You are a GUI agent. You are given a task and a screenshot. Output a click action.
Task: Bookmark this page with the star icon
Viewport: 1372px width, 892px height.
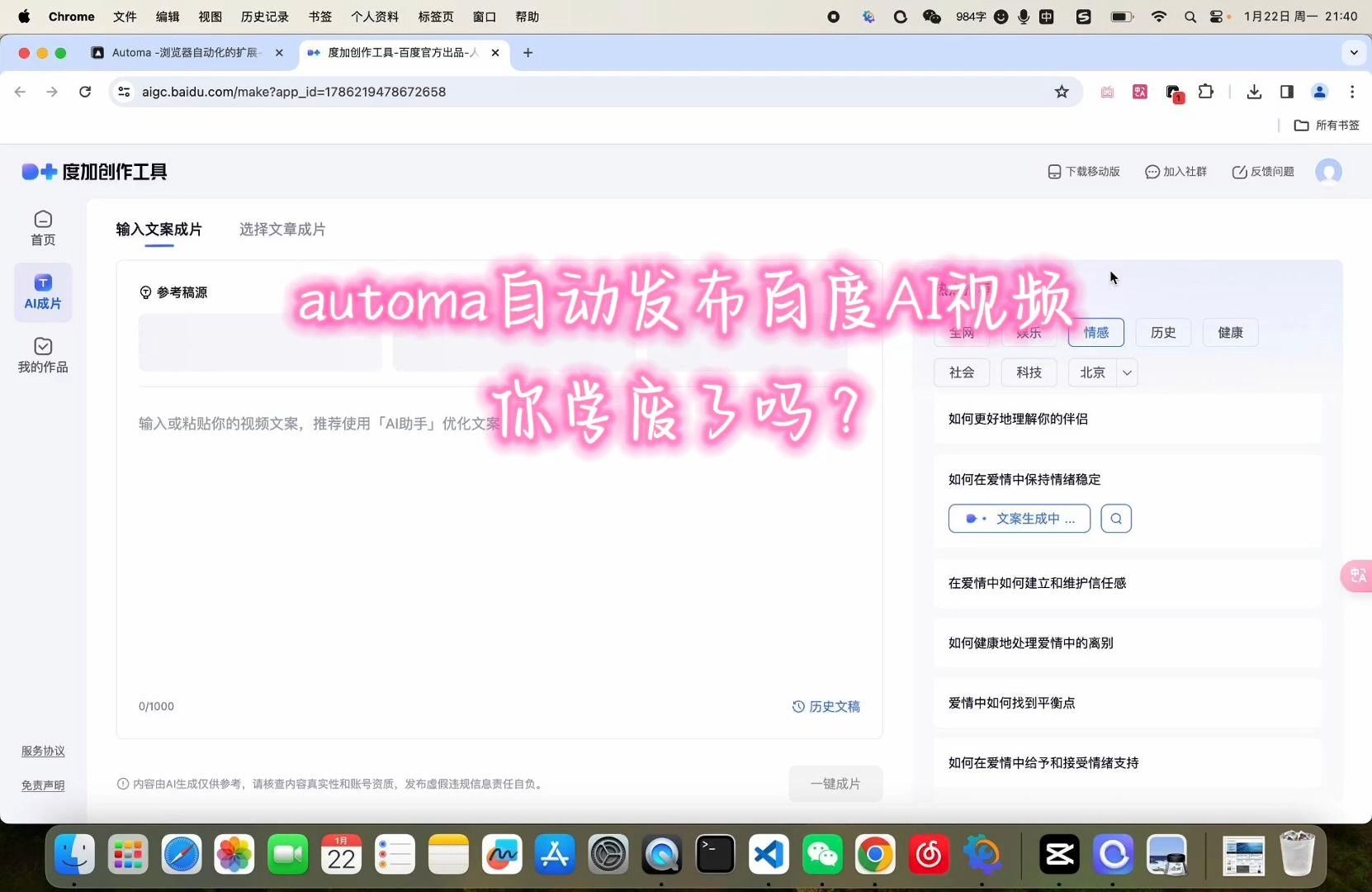coord(1062,92)
